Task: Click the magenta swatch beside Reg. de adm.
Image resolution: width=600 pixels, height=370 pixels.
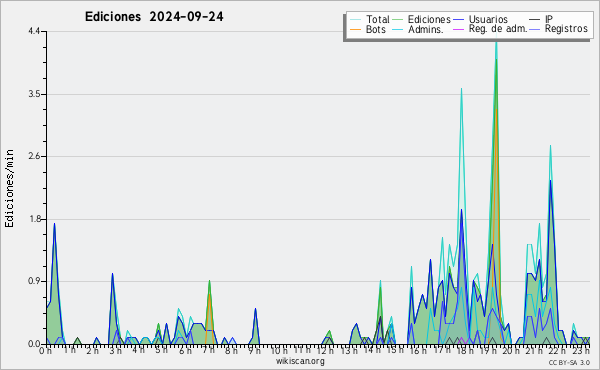Action: (458, 29)
